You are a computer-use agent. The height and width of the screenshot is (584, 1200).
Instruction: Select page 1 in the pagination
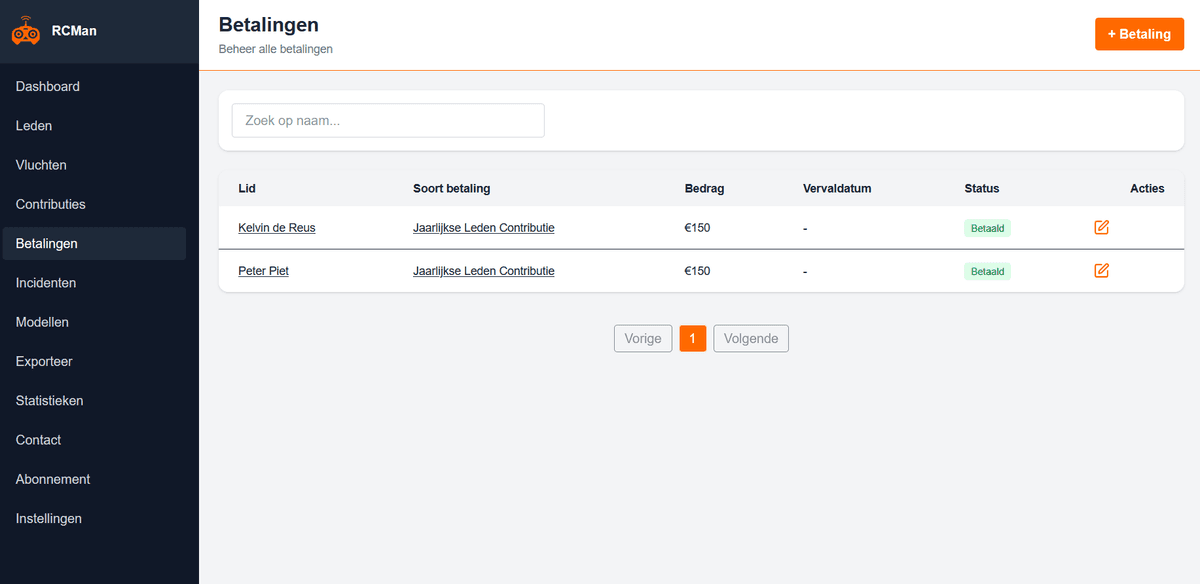(x=692, y=338)
